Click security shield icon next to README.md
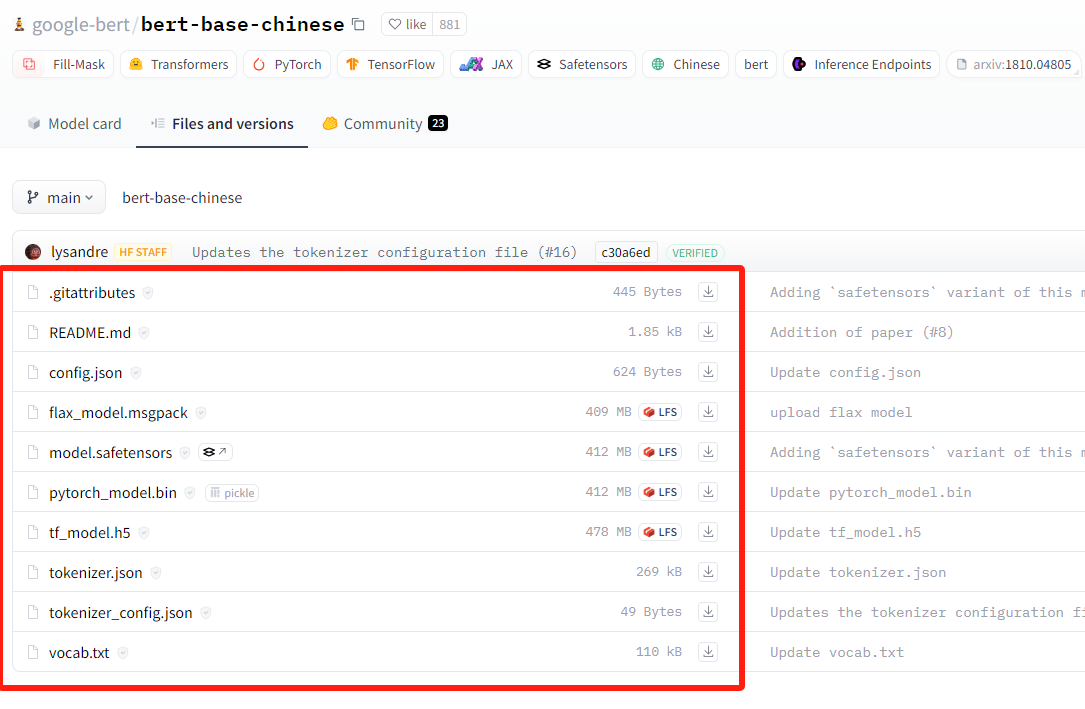This screenshot has height=709, width=1085. [x=144, y=333]
